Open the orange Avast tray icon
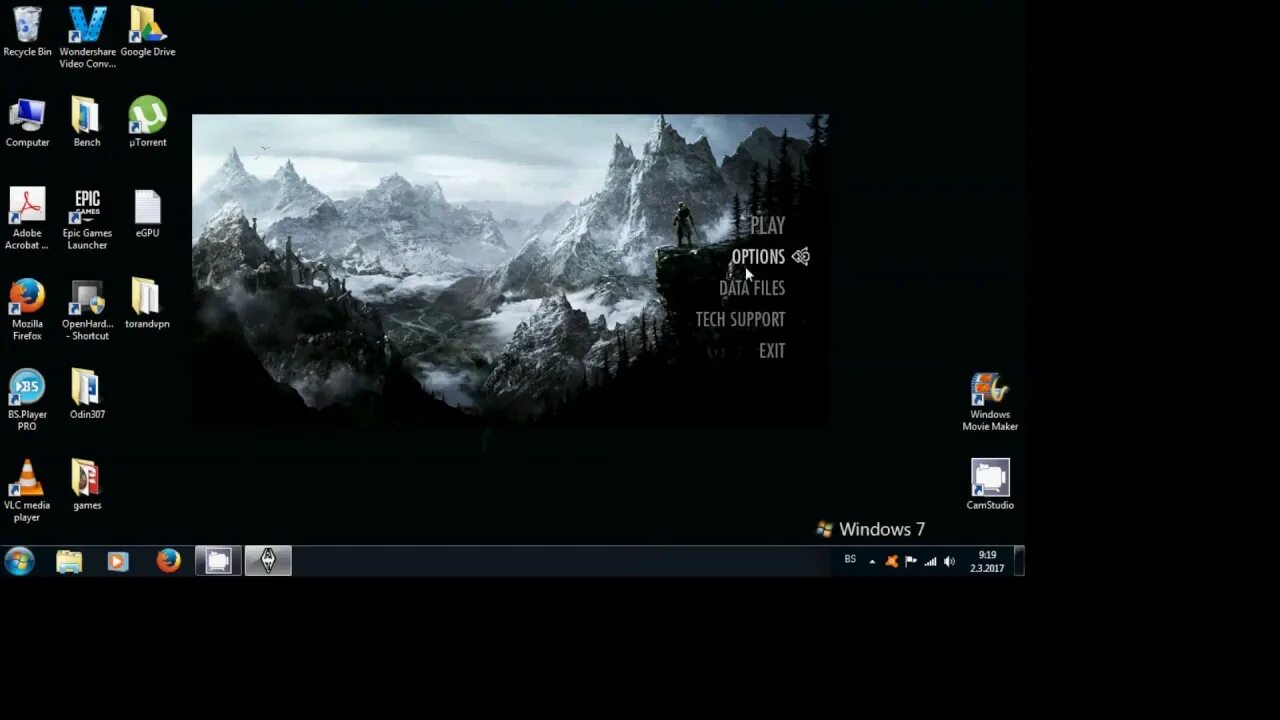 (891, 562)
